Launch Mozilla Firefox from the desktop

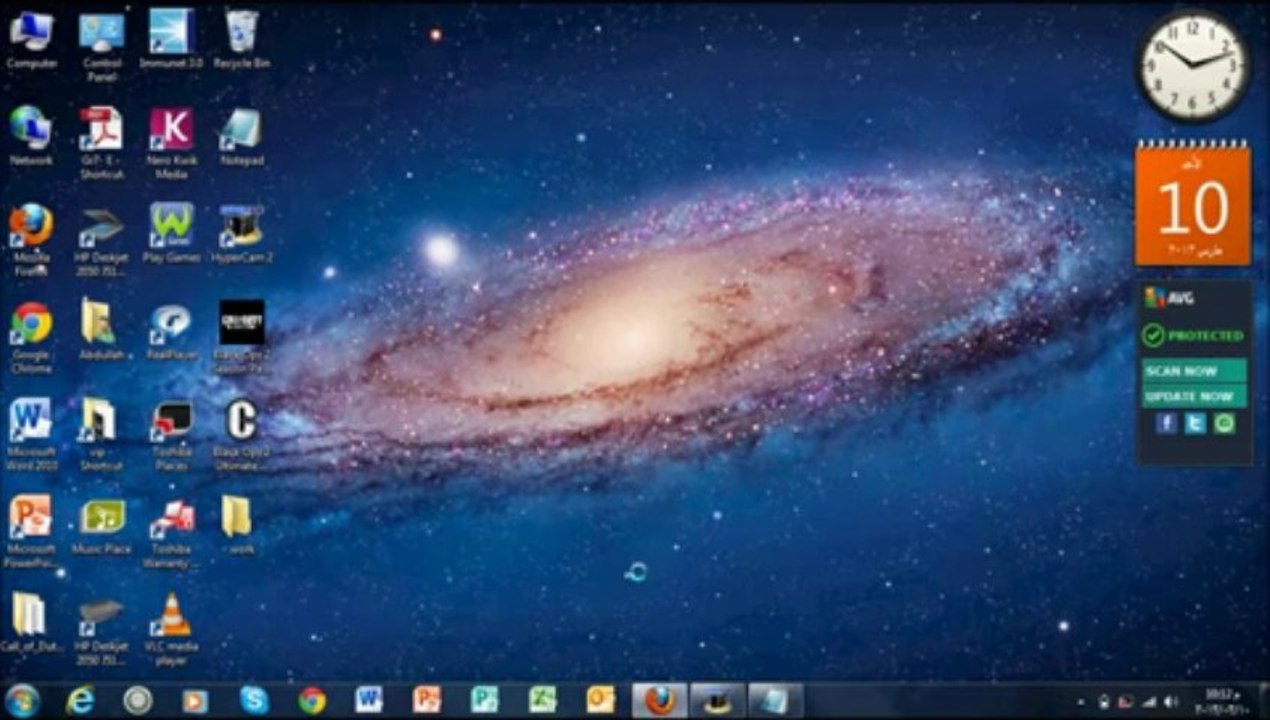(31, 238)
